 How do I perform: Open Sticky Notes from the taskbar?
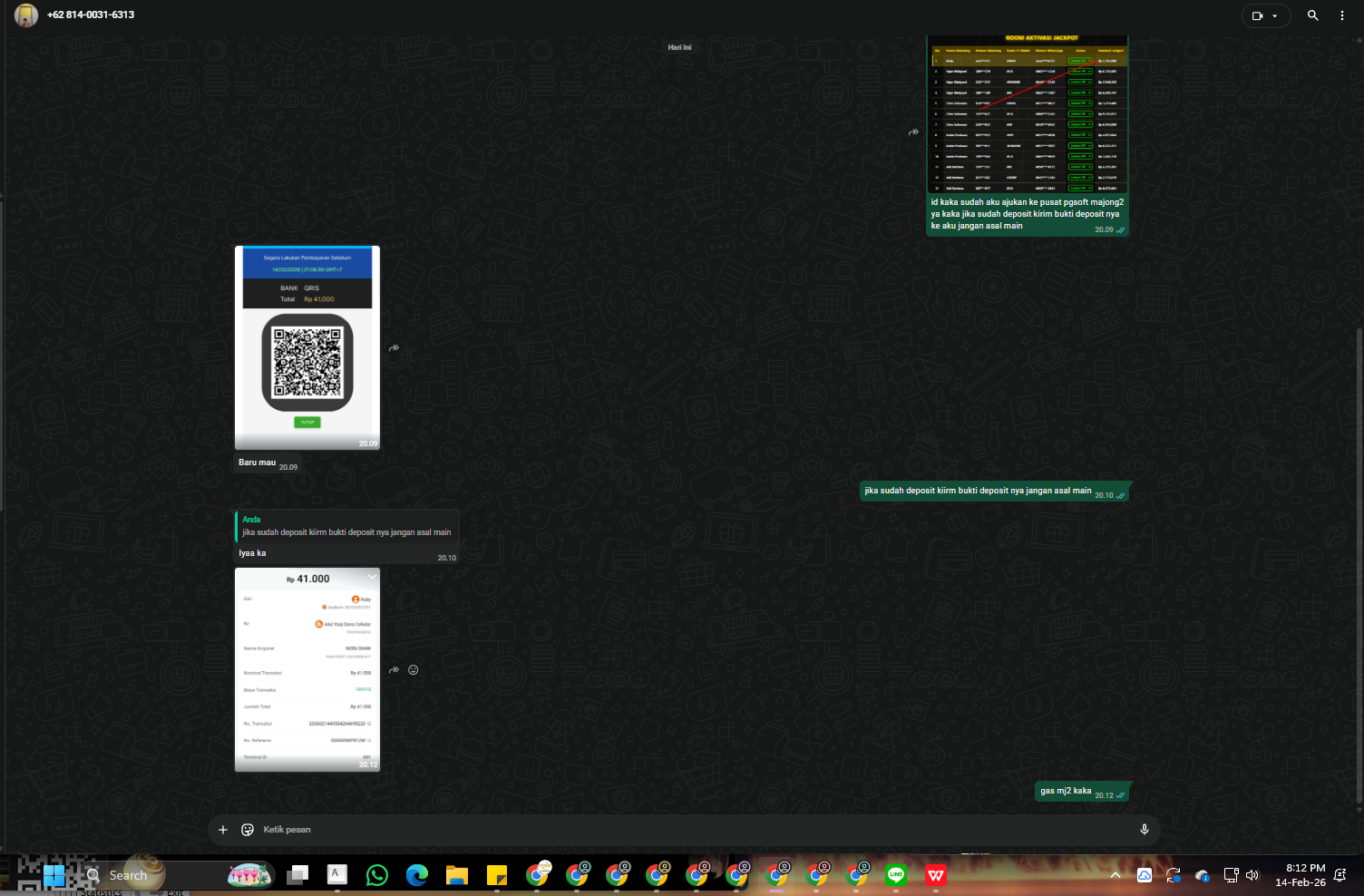point(497,875)
